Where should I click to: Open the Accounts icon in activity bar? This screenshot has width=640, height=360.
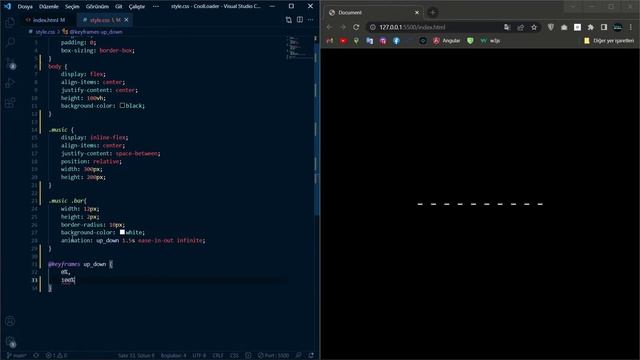point(10,321)
